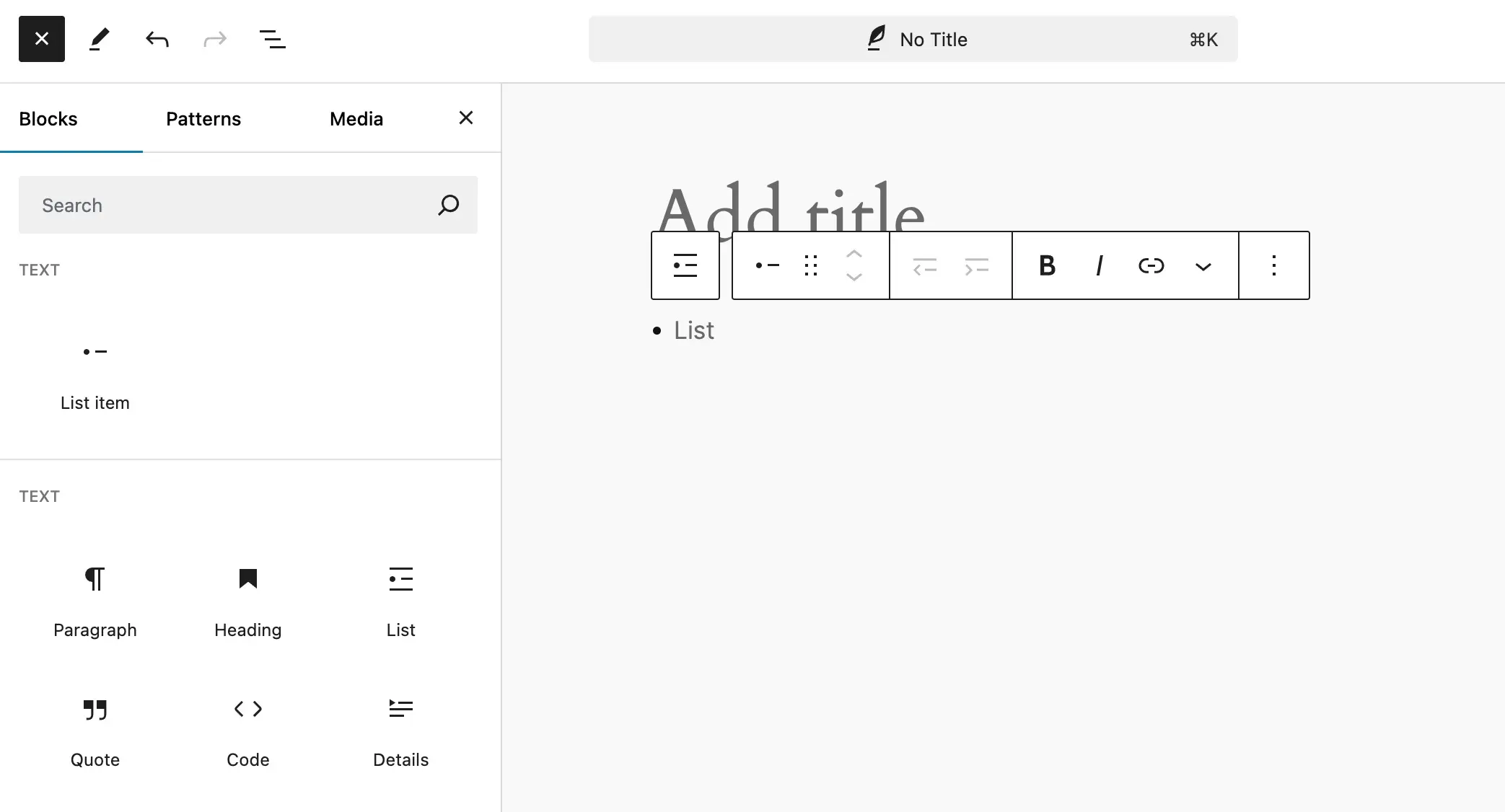Toggle list item indentation indent
This screenshot has height=812, width=1505.
[x=977, y=265]
